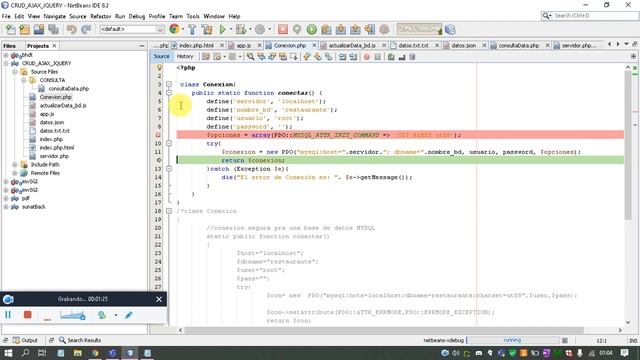Screen dimensions: 640x360
Task: Collapse the Source Files folder node
Action: point(15,72)
